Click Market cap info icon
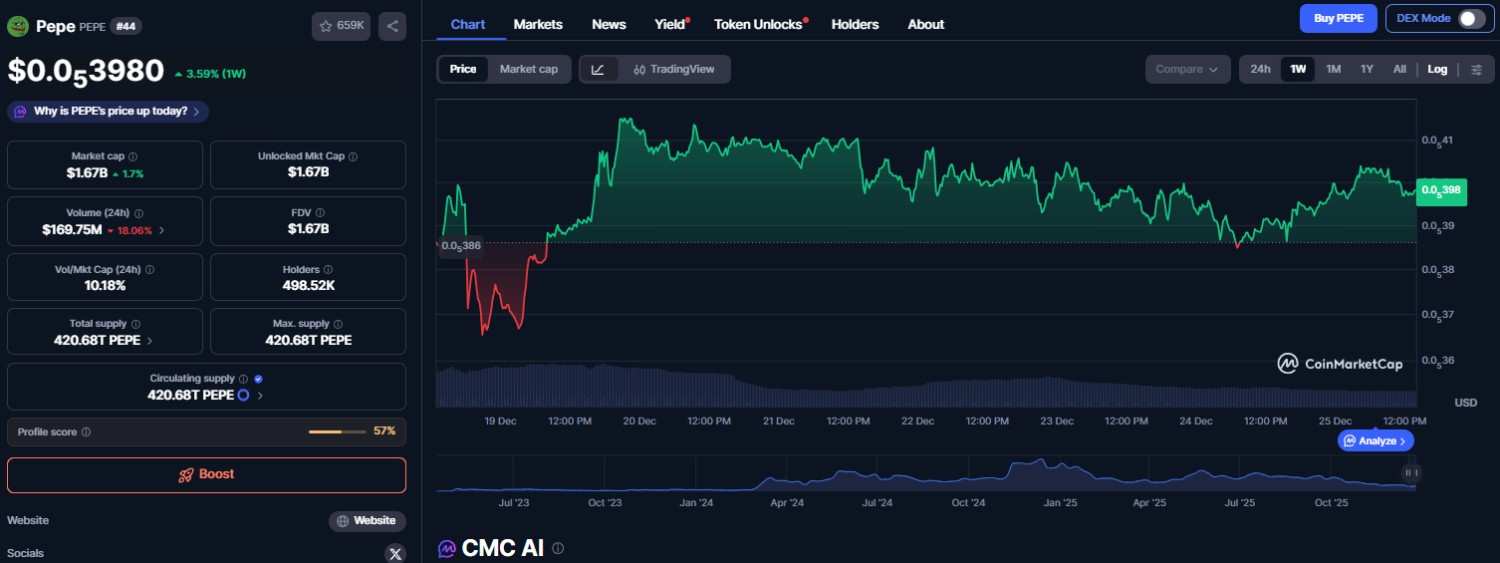Image resolution: width=1500 pixels, height=563 pixels. click(133, 157)
